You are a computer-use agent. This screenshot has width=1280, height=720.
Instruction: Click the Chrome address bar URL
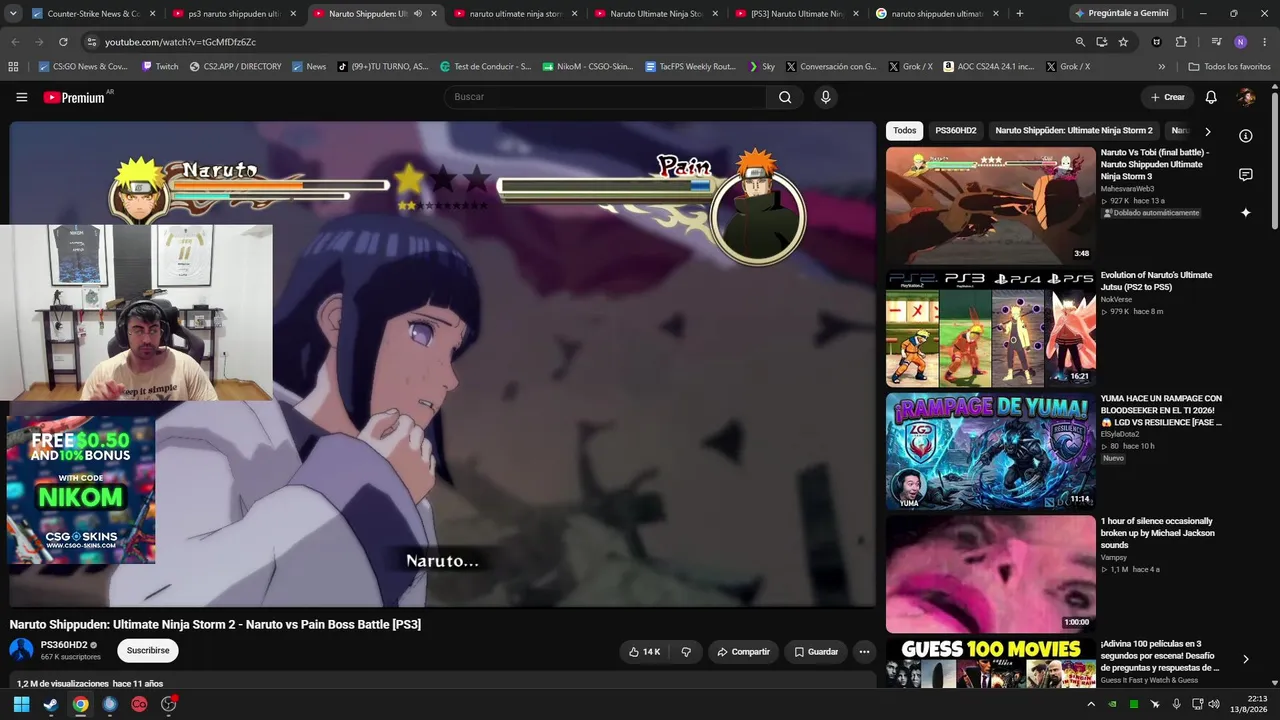click(x=181, y=42)
